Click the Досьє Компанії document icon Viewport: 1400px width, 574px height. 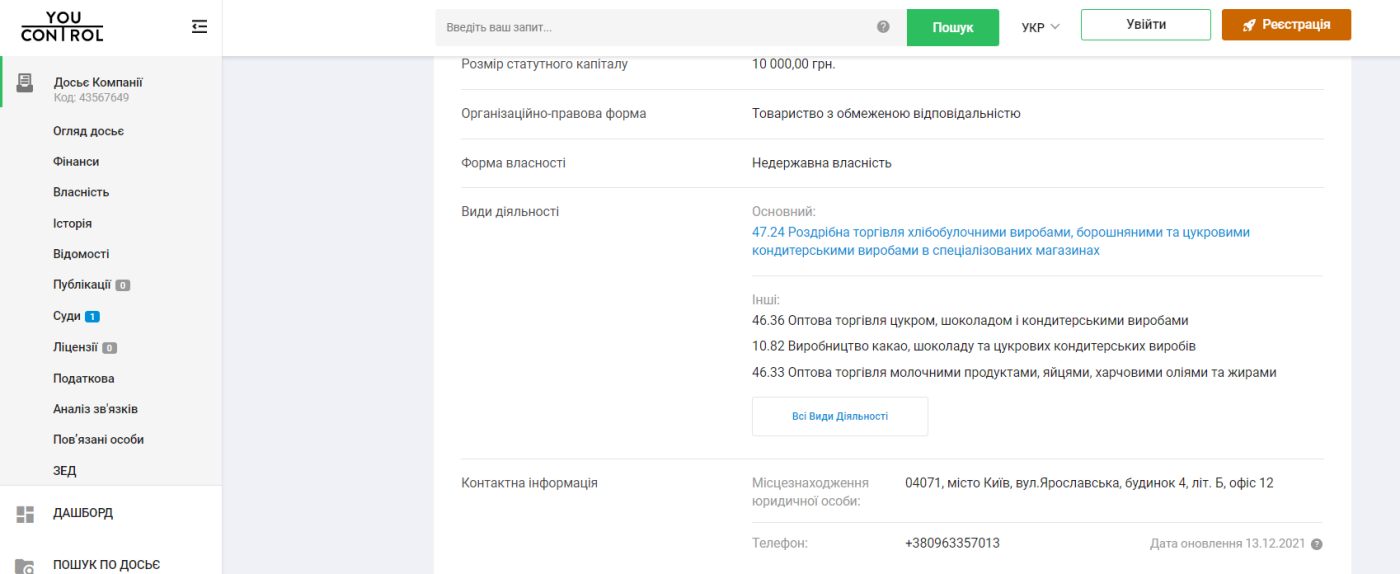point(25,83)
